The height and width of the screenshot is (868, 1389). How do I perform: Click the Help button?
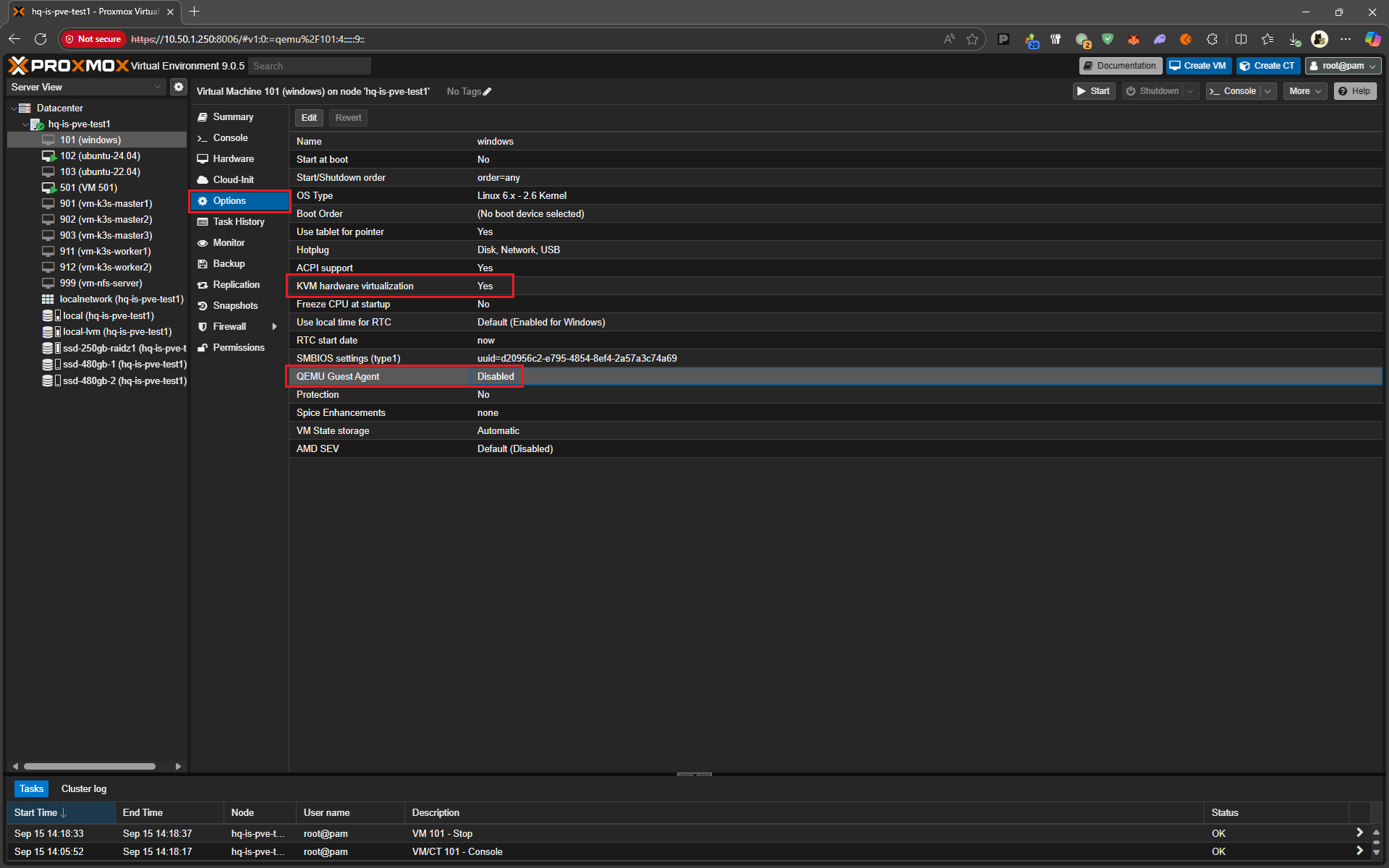(x=1355, y=91)
